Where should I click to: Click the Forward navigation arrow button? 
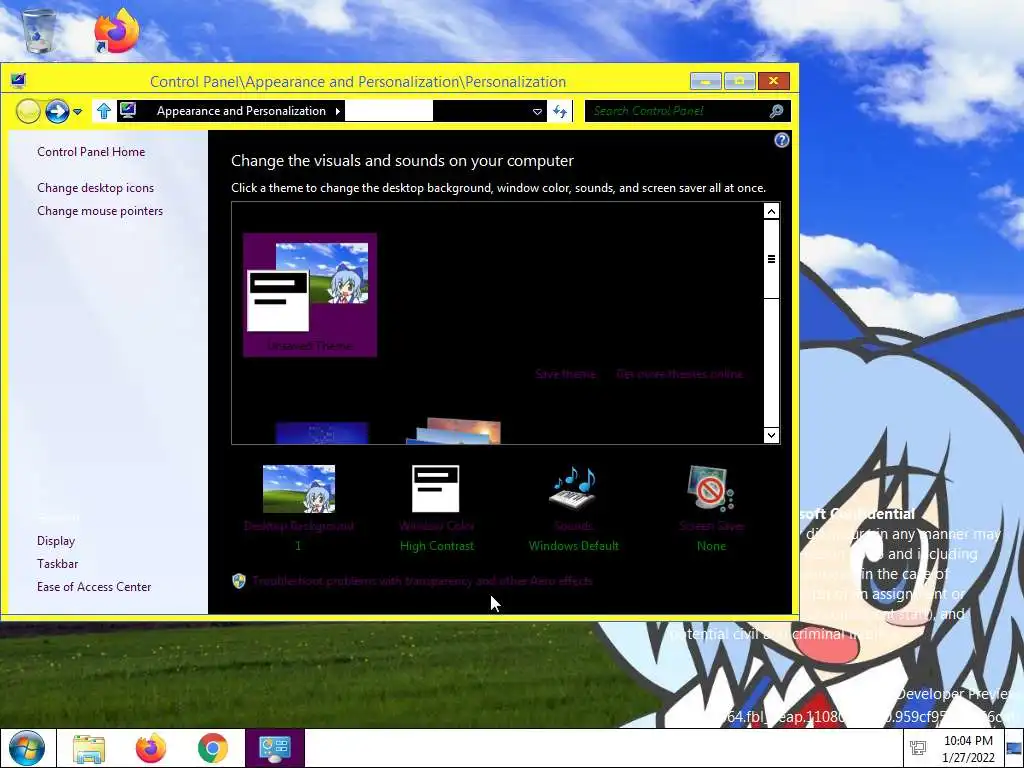pyautogui.click(x=57, y=111)
